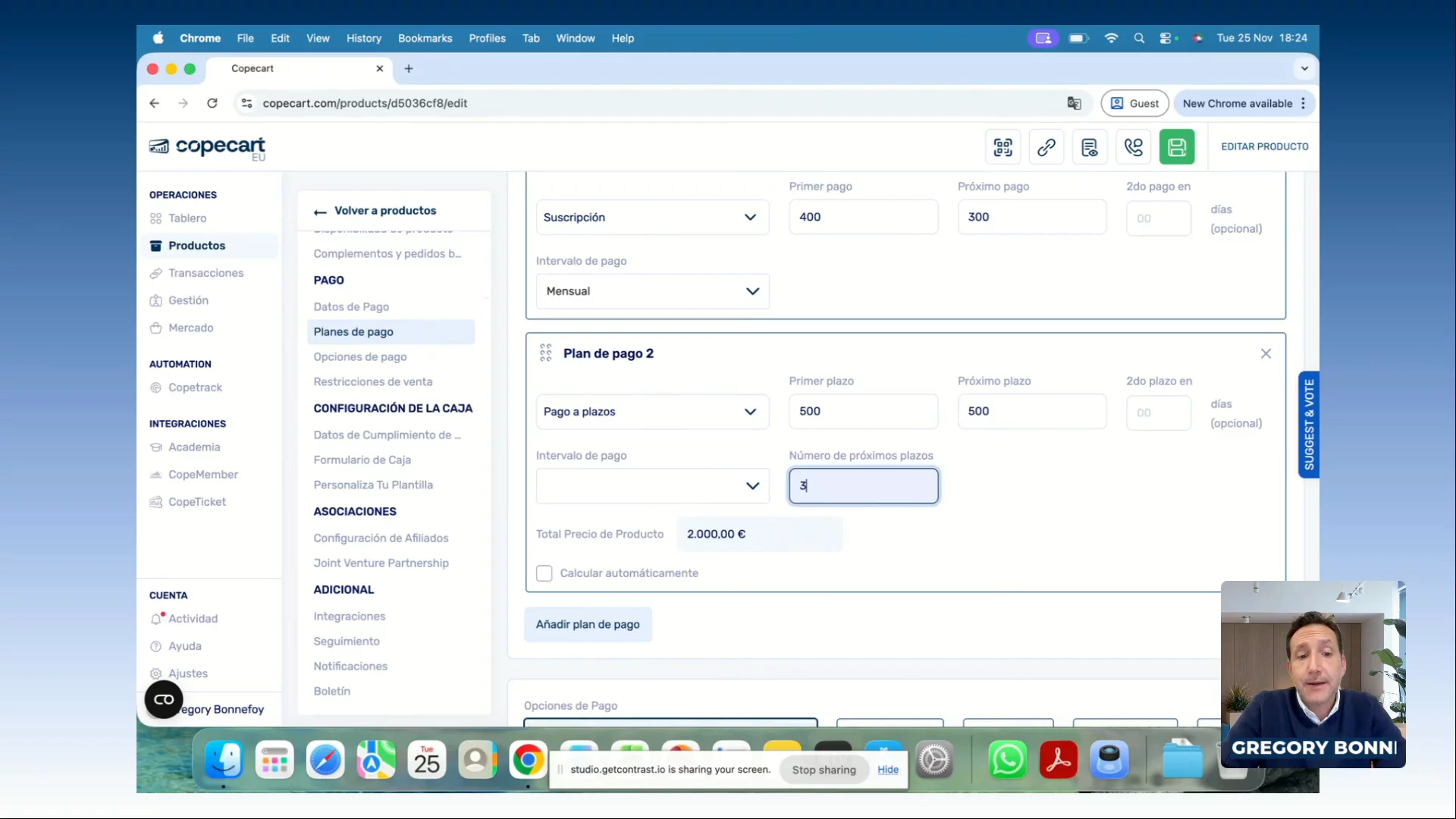The width and height of the screenshot is (1456, 819).
Task: Click the green save product icon
Action: point(1176,147)
